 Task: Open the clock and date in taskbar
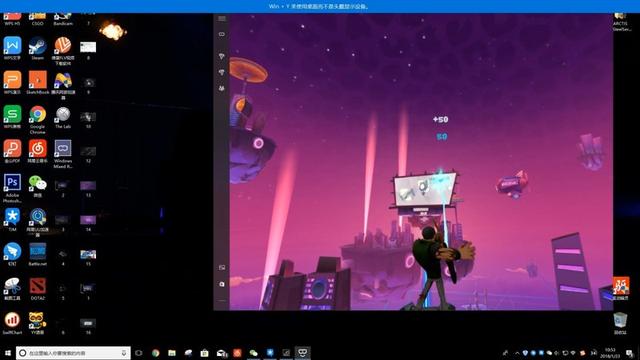(x=611, y=353)
